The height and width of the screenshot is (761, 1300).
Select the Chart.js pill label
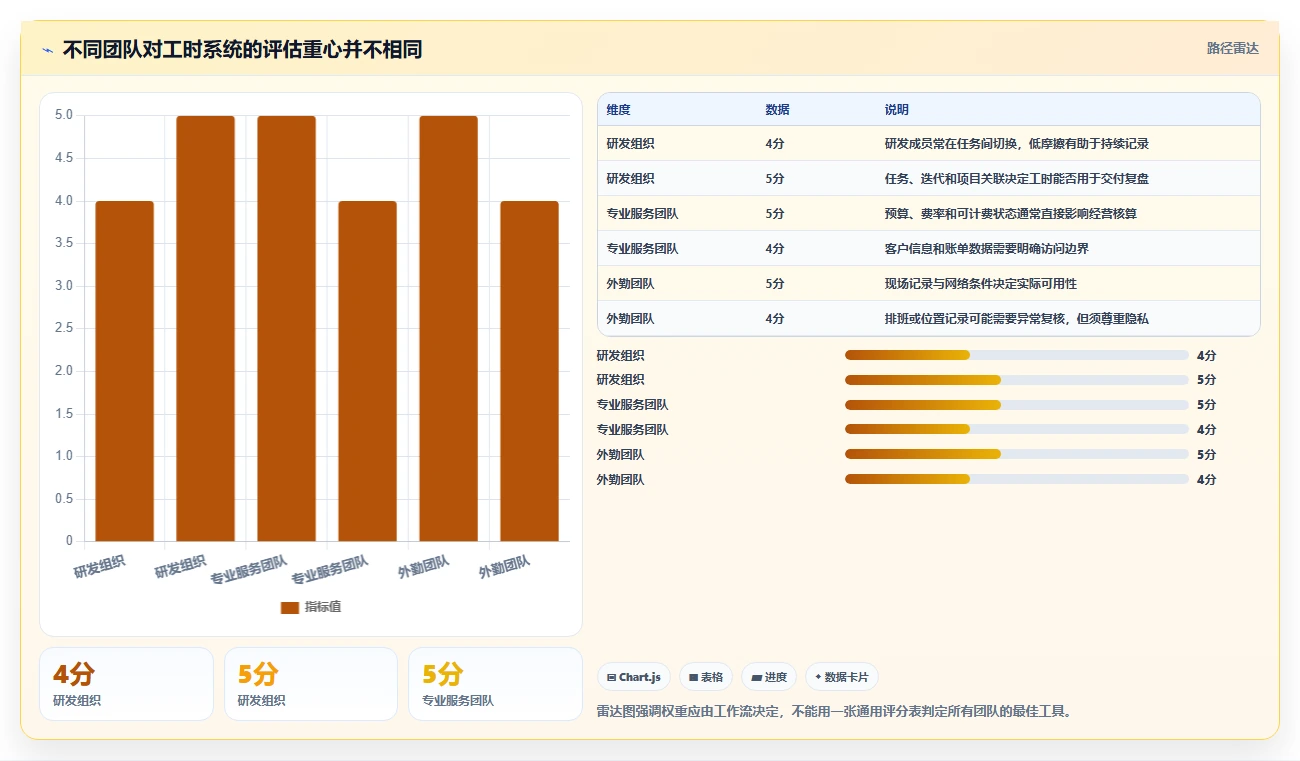(x=640, y=677)
